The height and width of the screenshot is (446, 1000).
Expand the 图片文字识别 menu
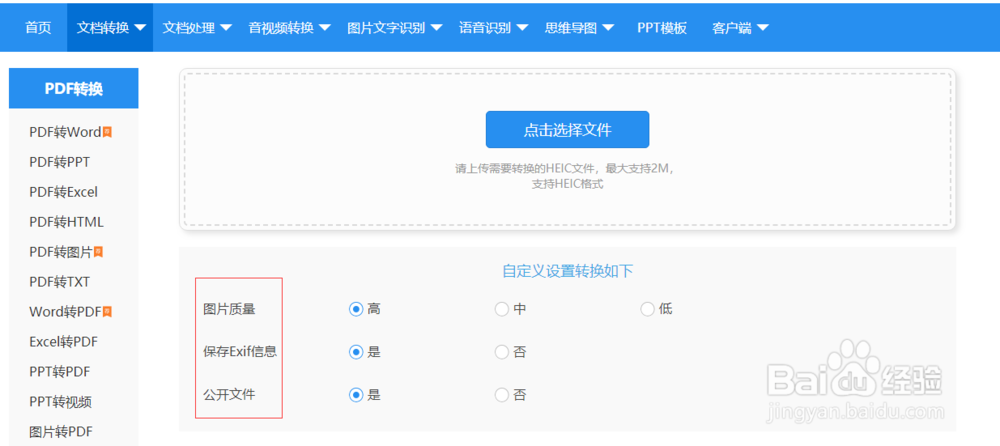tap(394, 27)
